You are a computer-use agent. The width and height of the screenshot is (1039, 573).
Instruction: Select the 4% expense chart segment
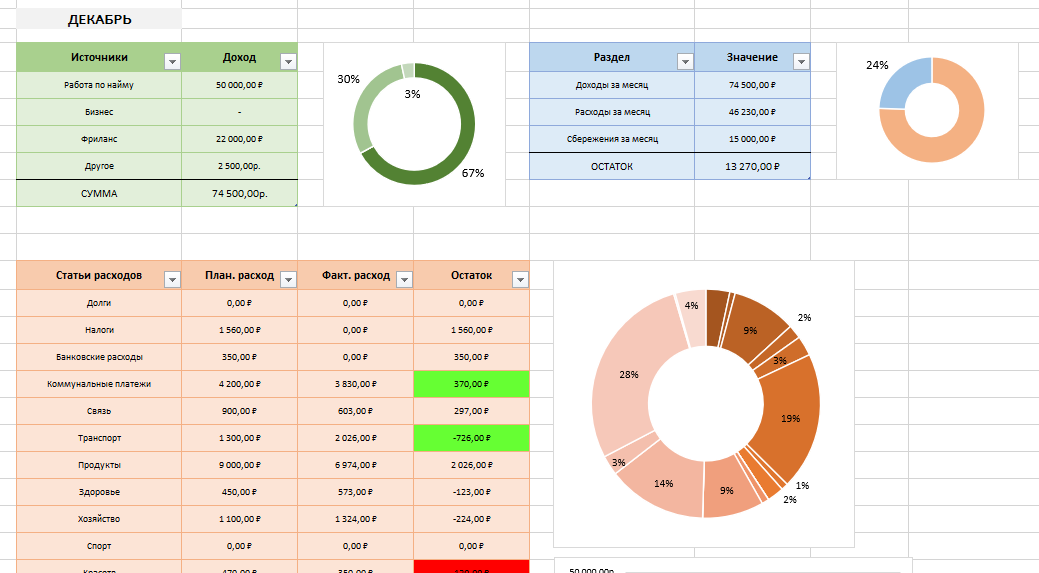tap(691, 319)
